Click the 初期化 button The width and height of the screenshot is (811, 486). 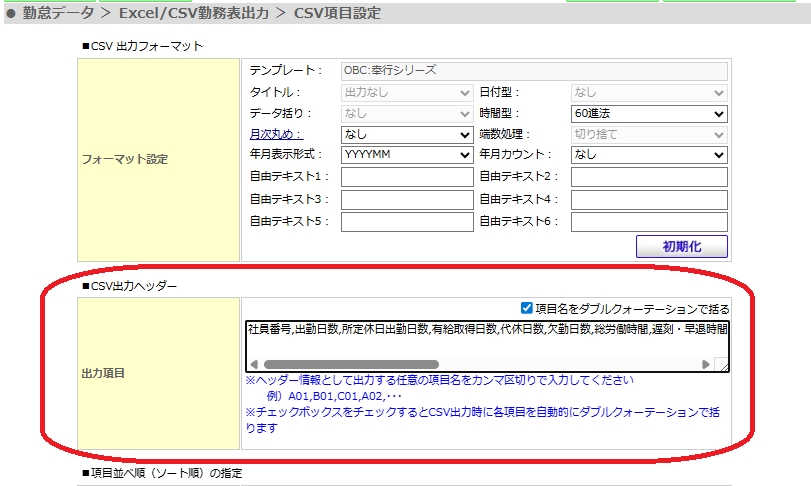(681, 246)
